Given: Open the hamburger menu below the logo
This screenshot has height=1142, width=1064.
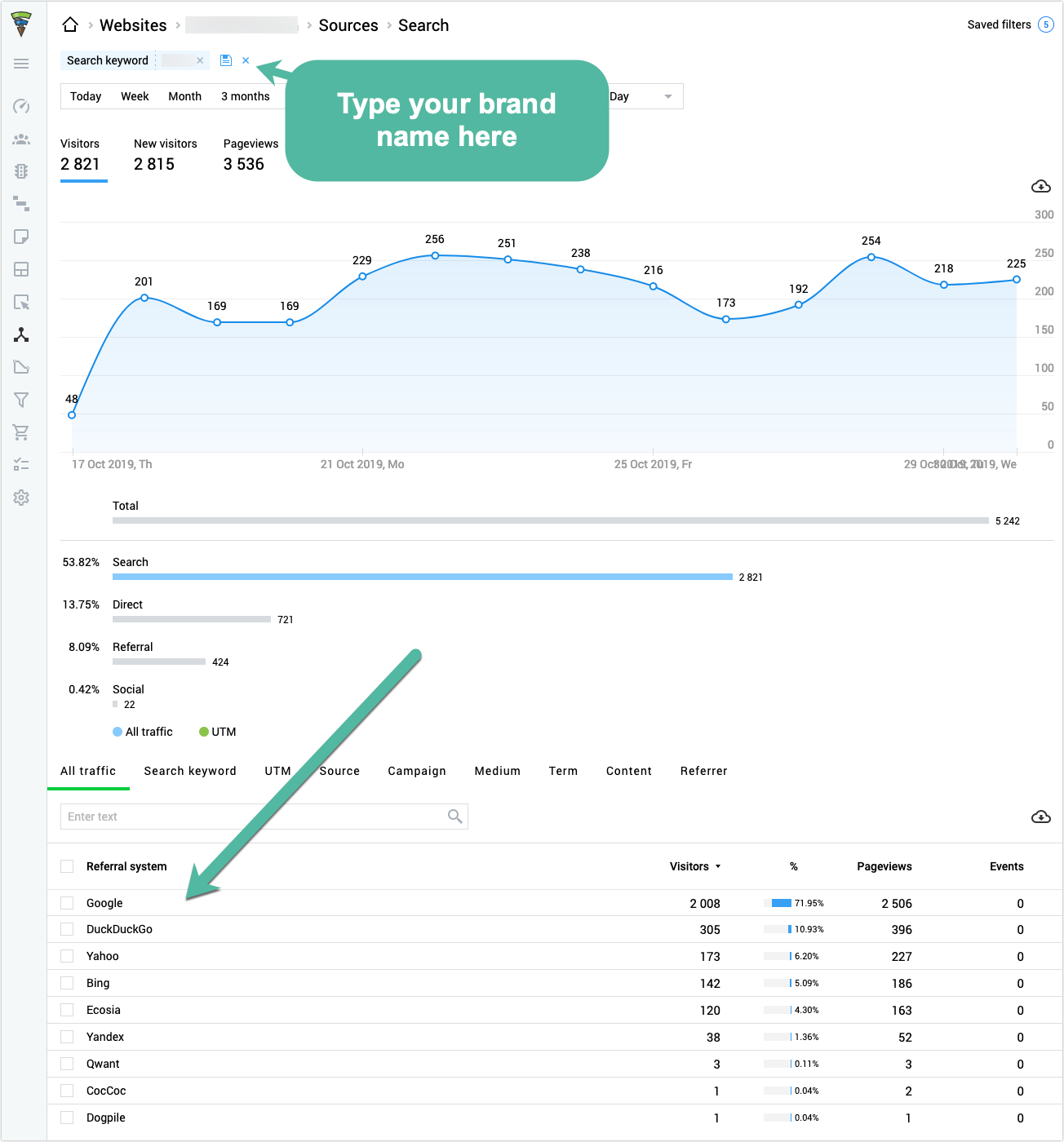Looking at the screenshot, I should click(x=21, y=64).
